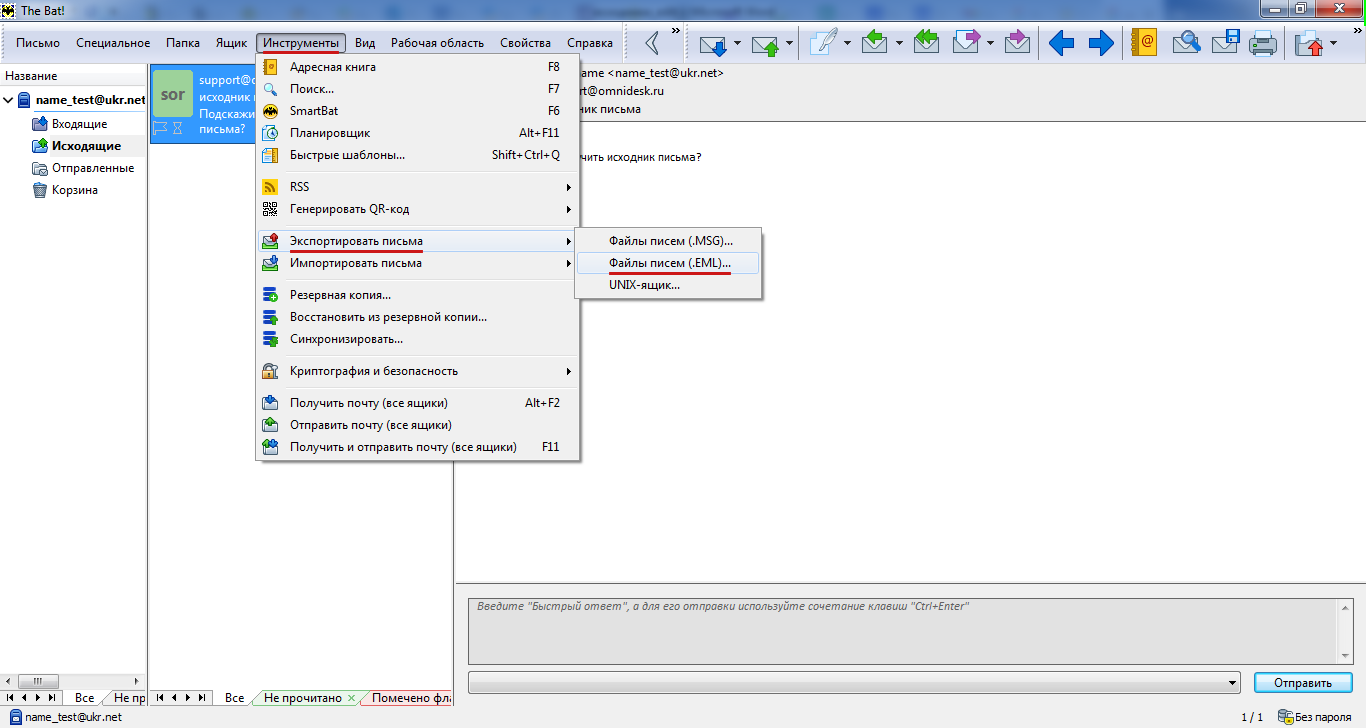Click the Search messages magnifier icon
Image resolution: width=1366 pixels, height=728 pixels.
coord(1186,43)
